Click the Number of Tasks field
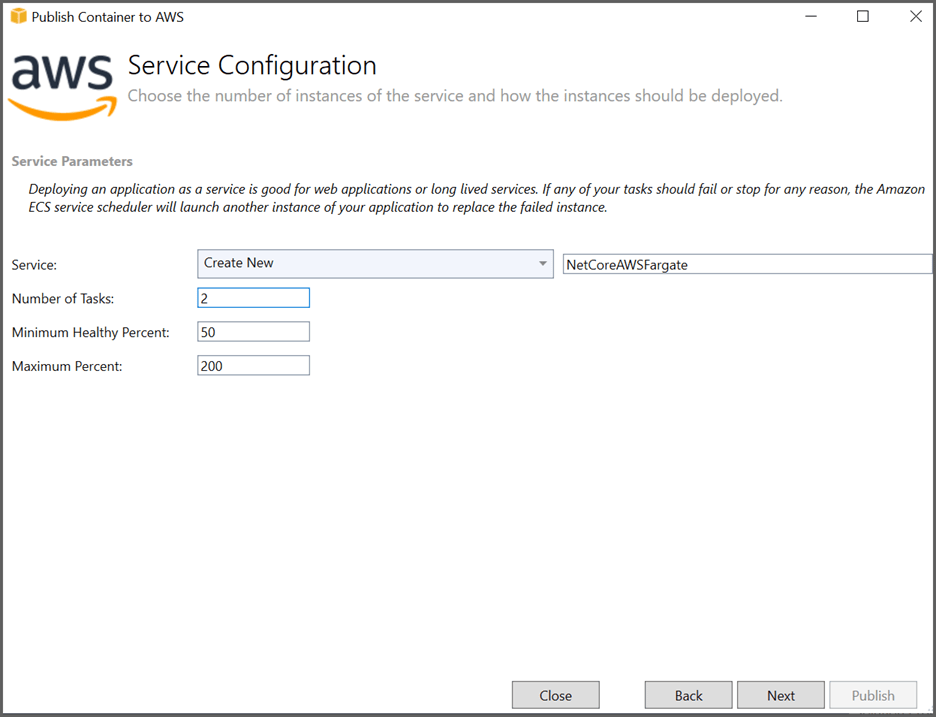The height and width of the screenshot is (717, 936). [x=253, y=297]
